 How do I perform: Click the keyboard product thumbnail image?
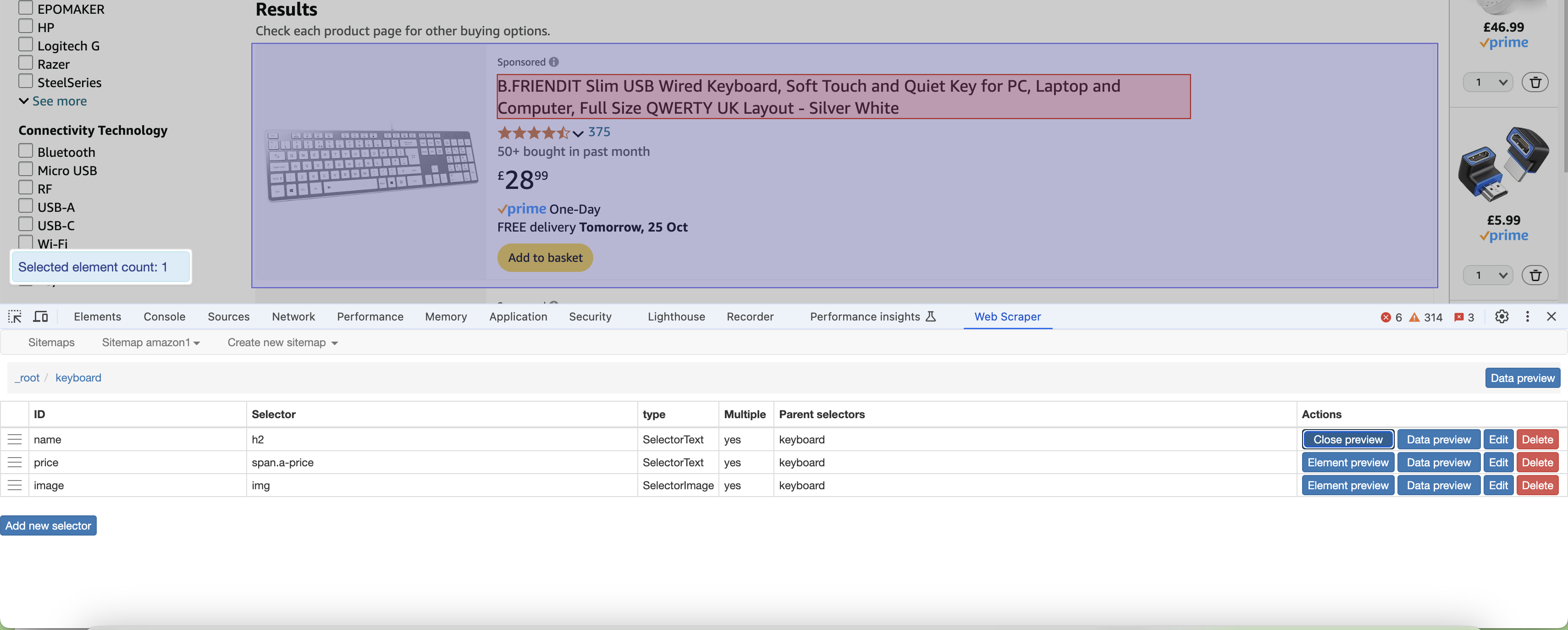(371, 164)
